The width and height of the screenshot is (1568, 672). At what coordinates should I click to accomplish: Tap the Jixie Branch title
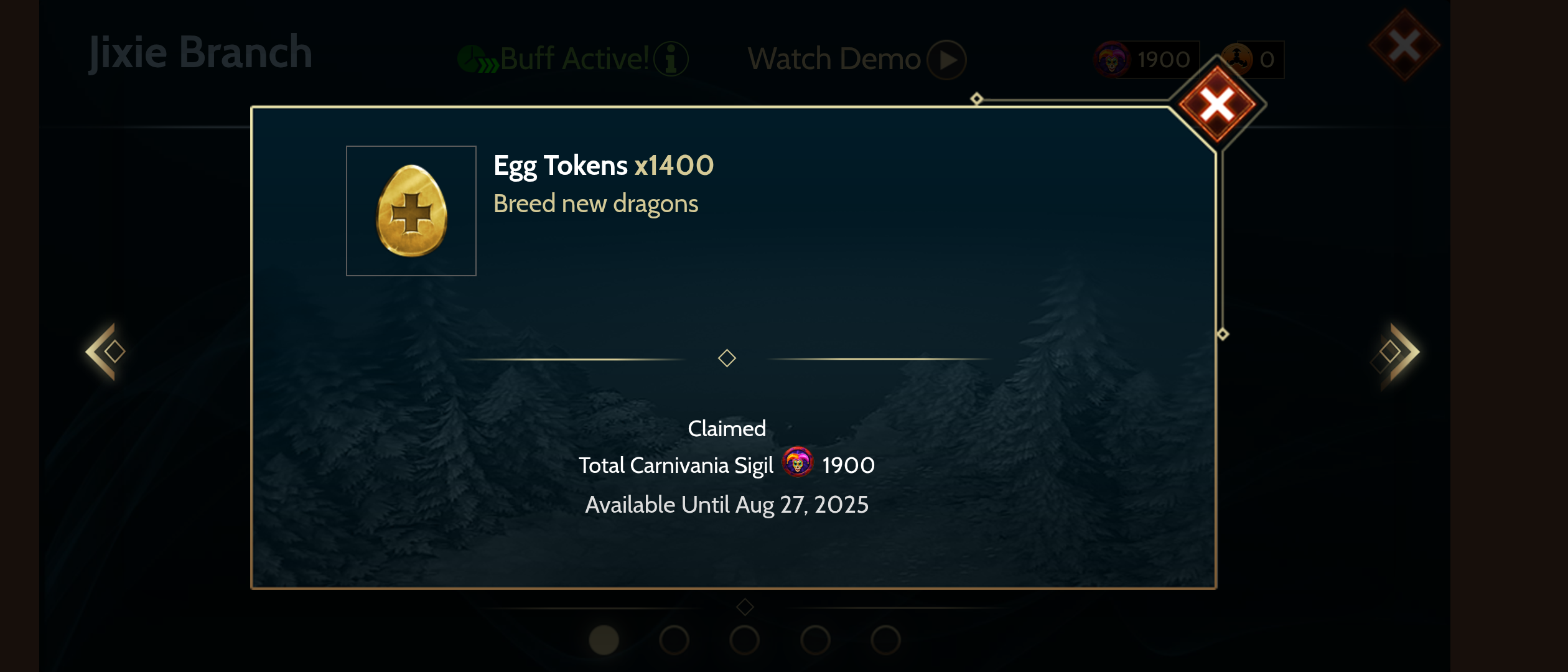(x=200, y=53)
